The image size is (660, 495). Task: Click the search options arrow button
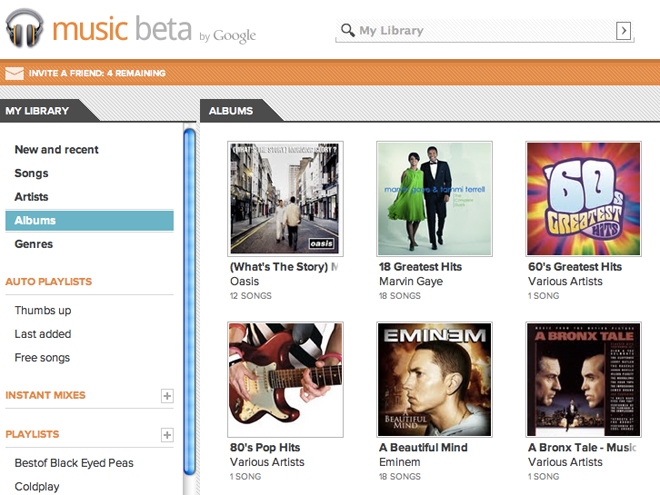[x=623, y=31]
